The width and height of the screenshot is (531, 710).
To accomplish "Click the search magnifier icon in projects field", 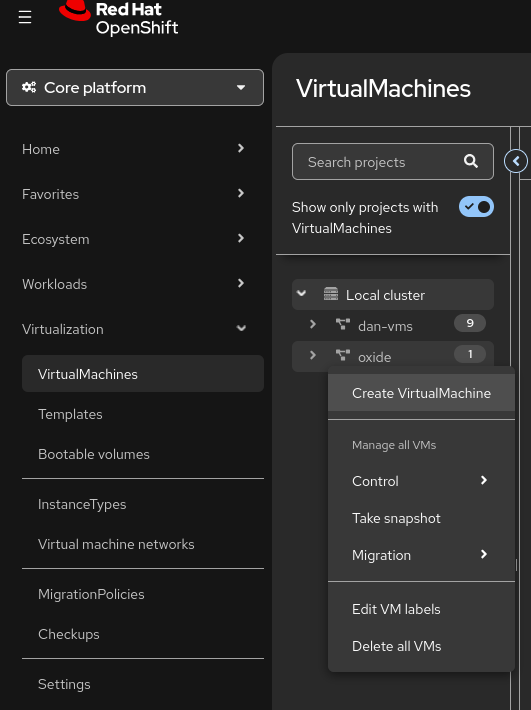I will 471,161.
